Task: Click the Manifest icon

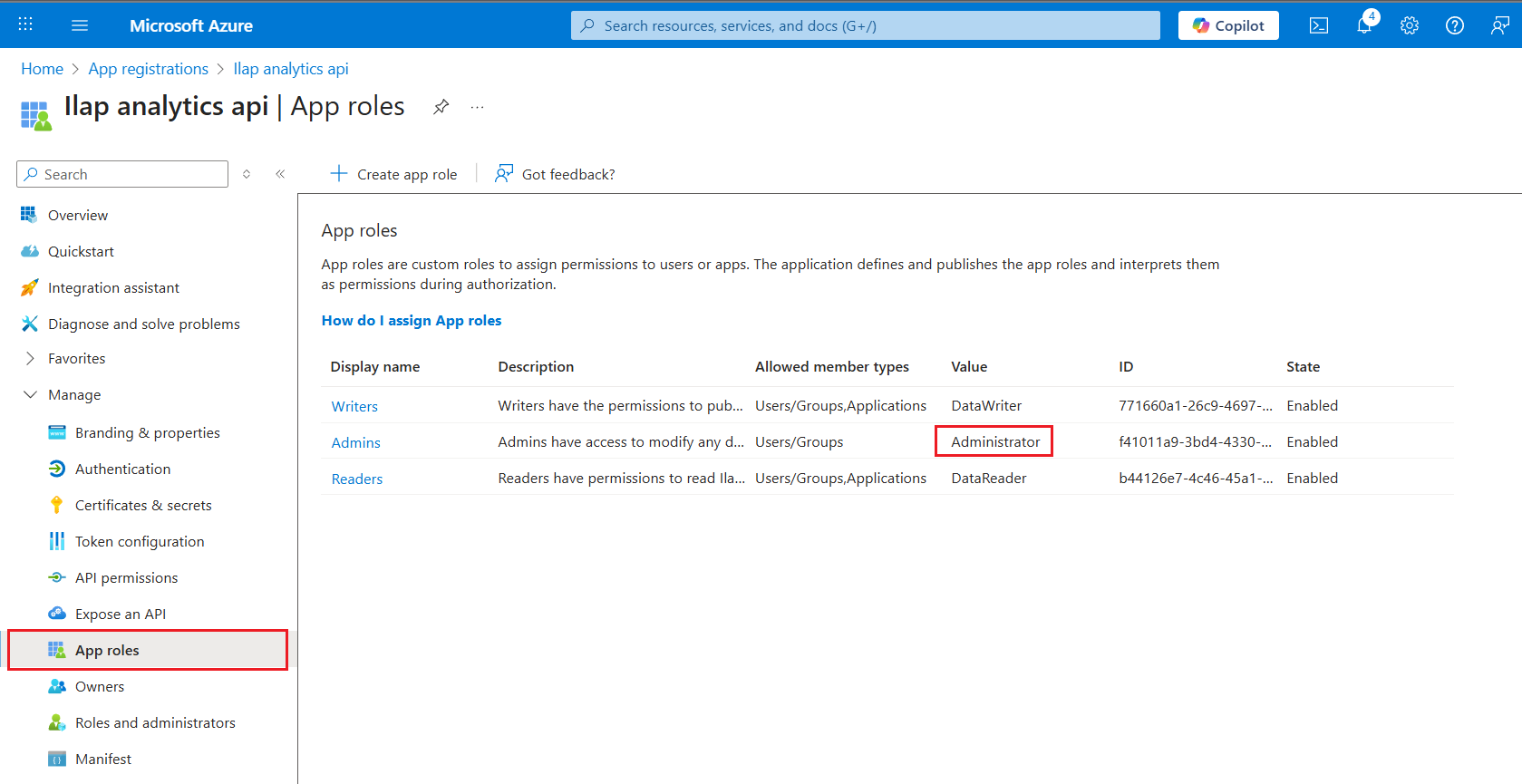Action: point(57,759)
